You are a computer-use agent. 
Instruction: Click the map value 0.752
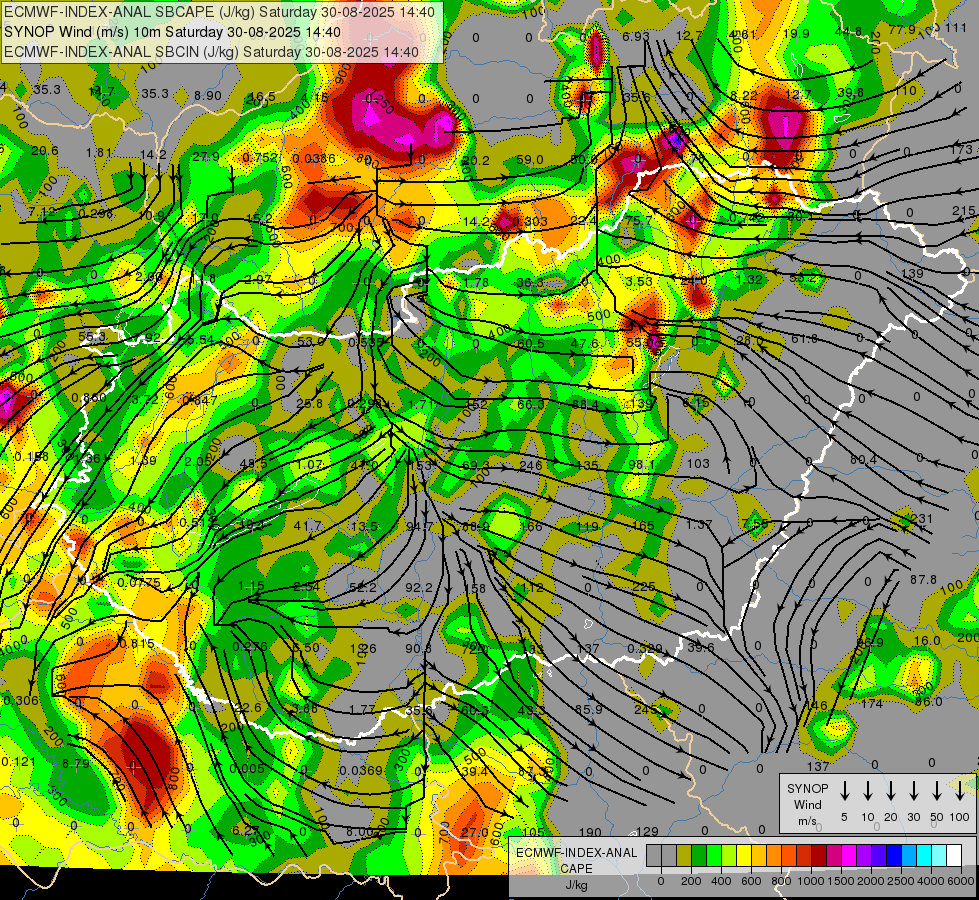(x=260, y=157)
